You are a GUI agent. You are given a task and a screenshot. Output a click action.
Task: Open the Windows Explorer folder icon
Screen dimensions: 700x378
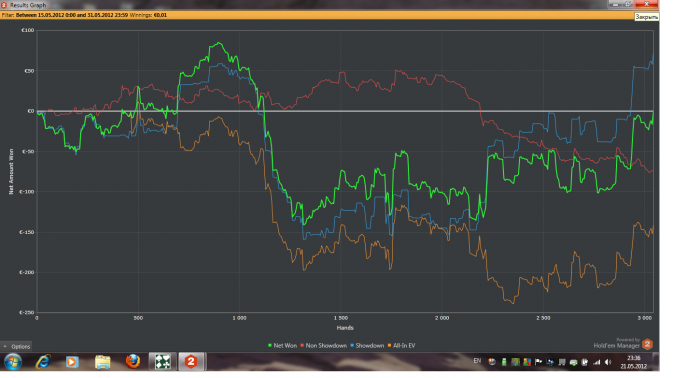click(103, 361)
